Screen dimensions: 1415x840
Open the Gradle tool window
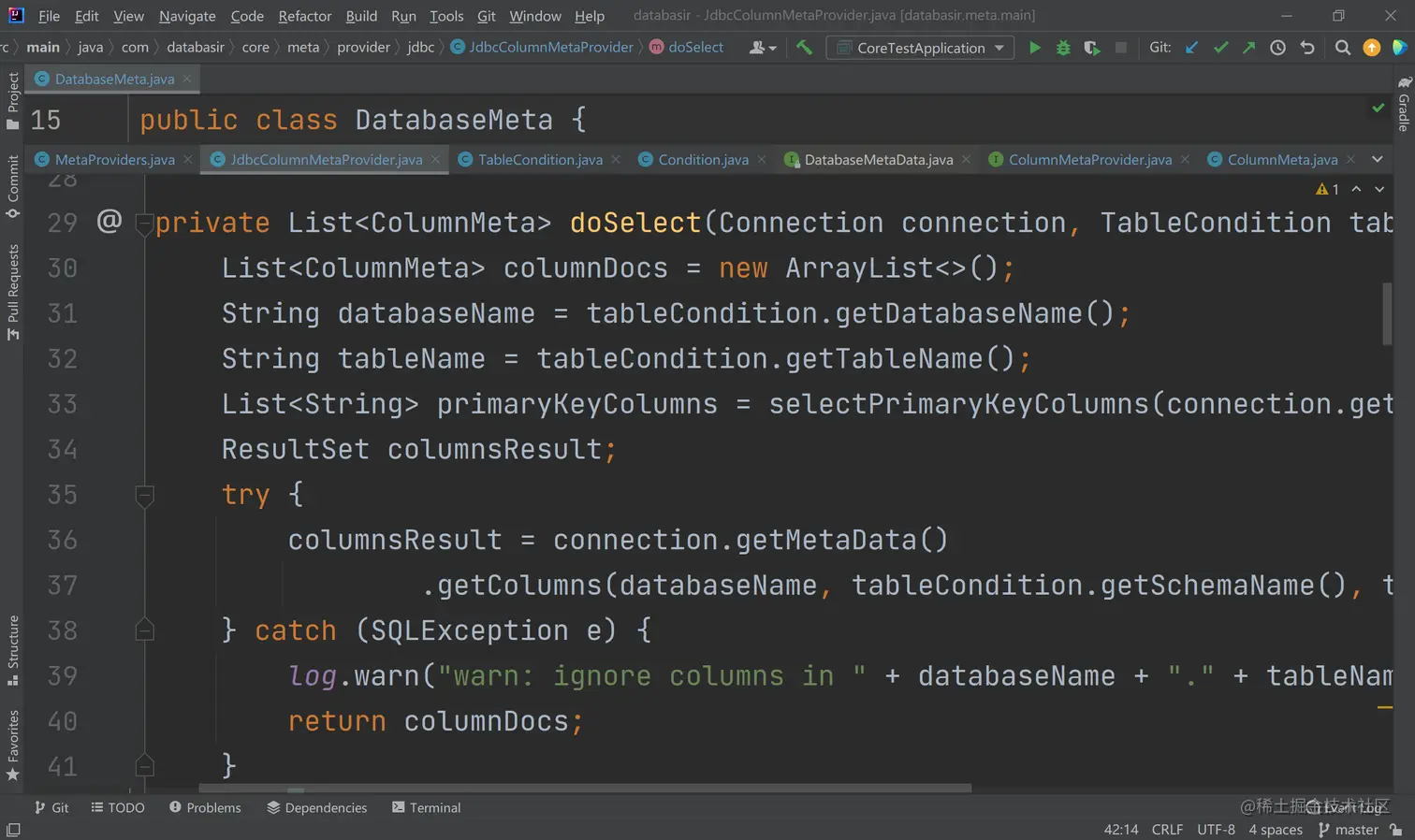pos(1404,105)
